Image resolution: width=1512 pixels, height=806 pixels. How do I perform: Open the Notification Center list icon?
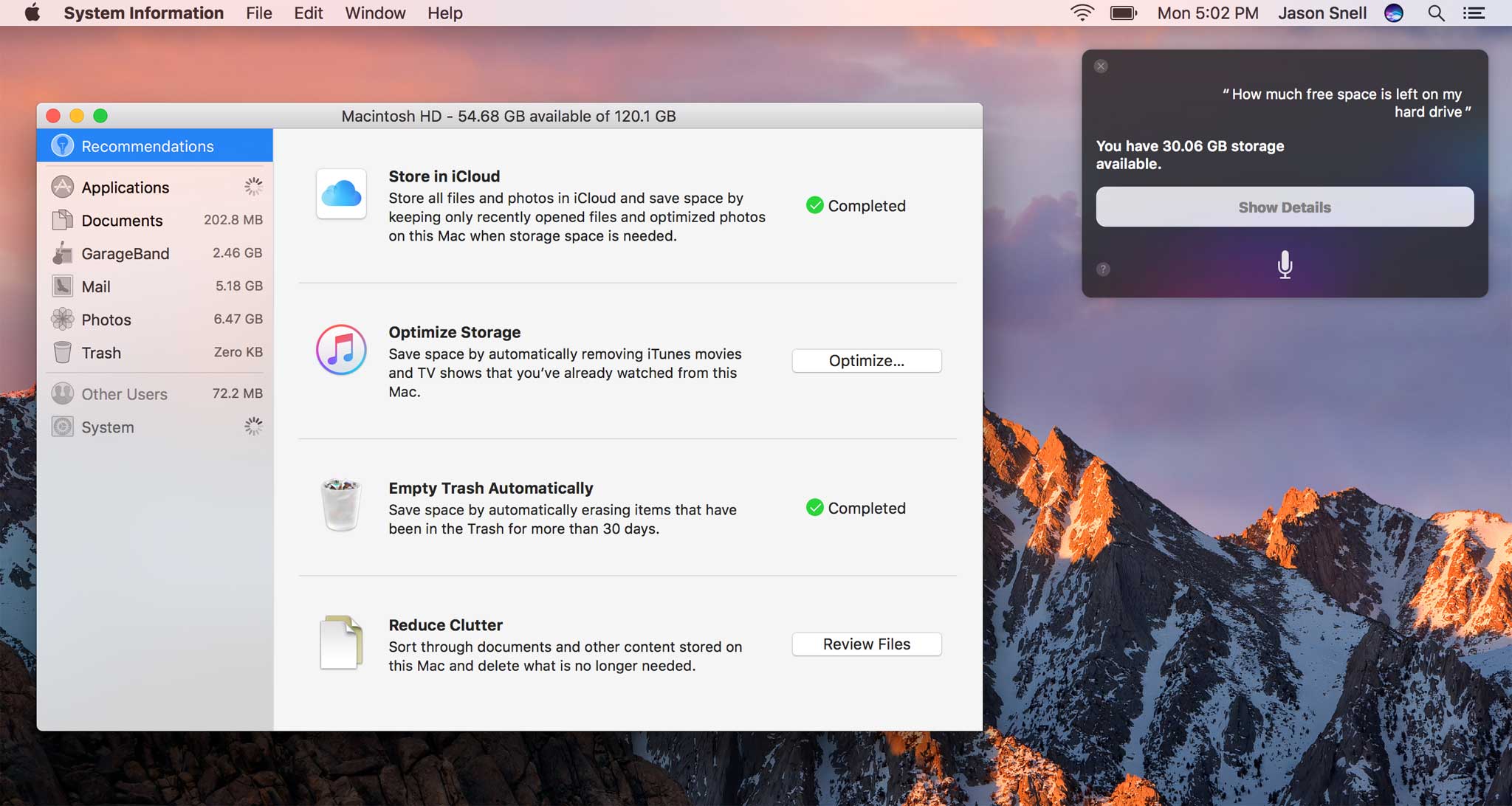pyautogui.click(x=1474, y=13)
